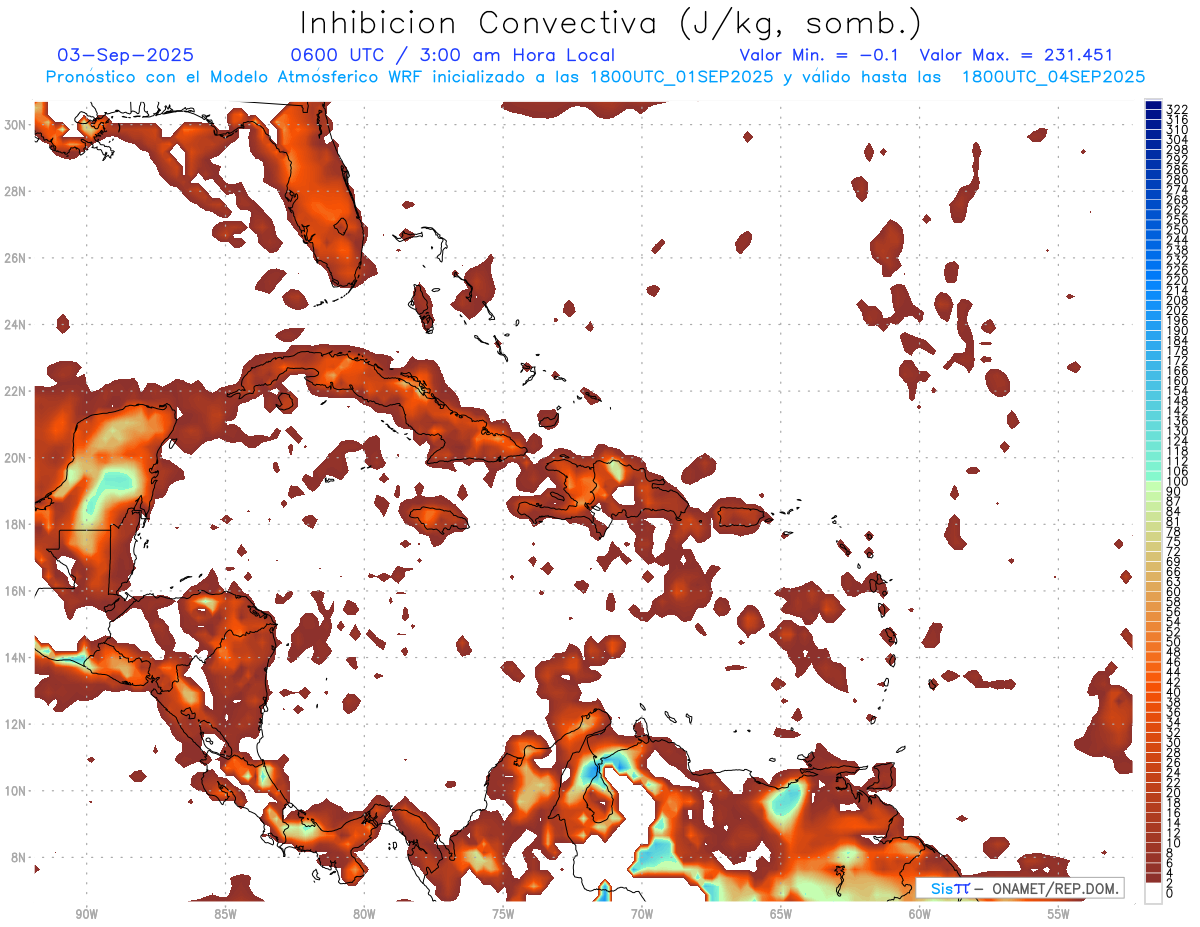This screenshot has width=1200, height=927.
Task: Click the '85W' longitude label
Action: [x=225, y=914]
